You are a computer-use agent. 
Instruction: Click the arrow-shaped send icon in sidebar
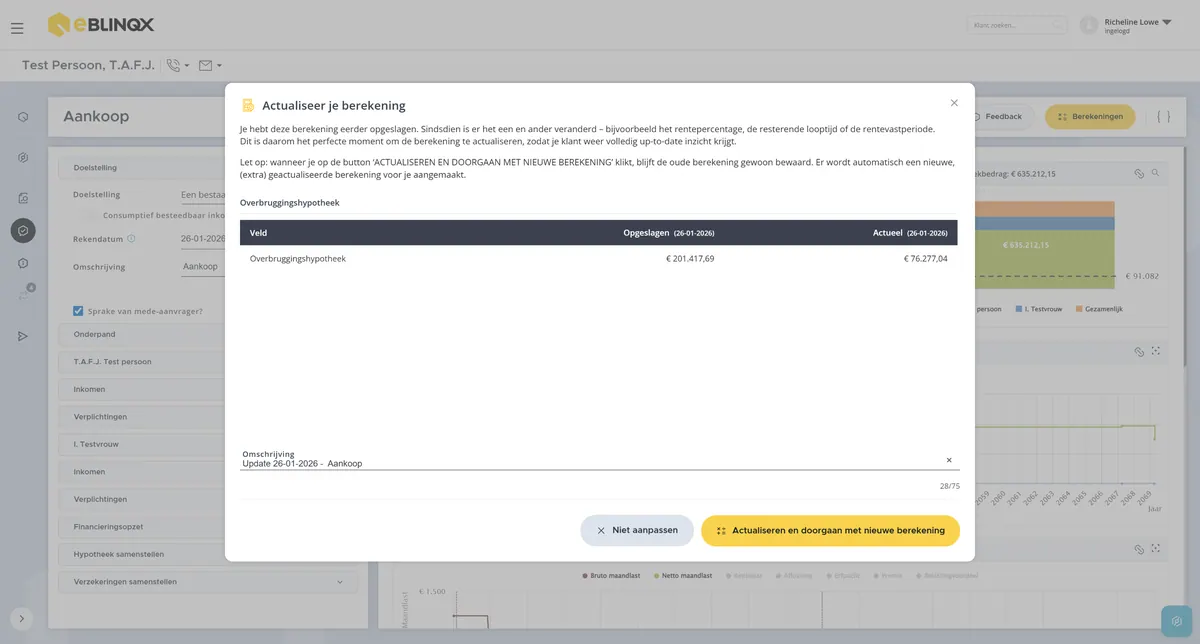point(23,336)
